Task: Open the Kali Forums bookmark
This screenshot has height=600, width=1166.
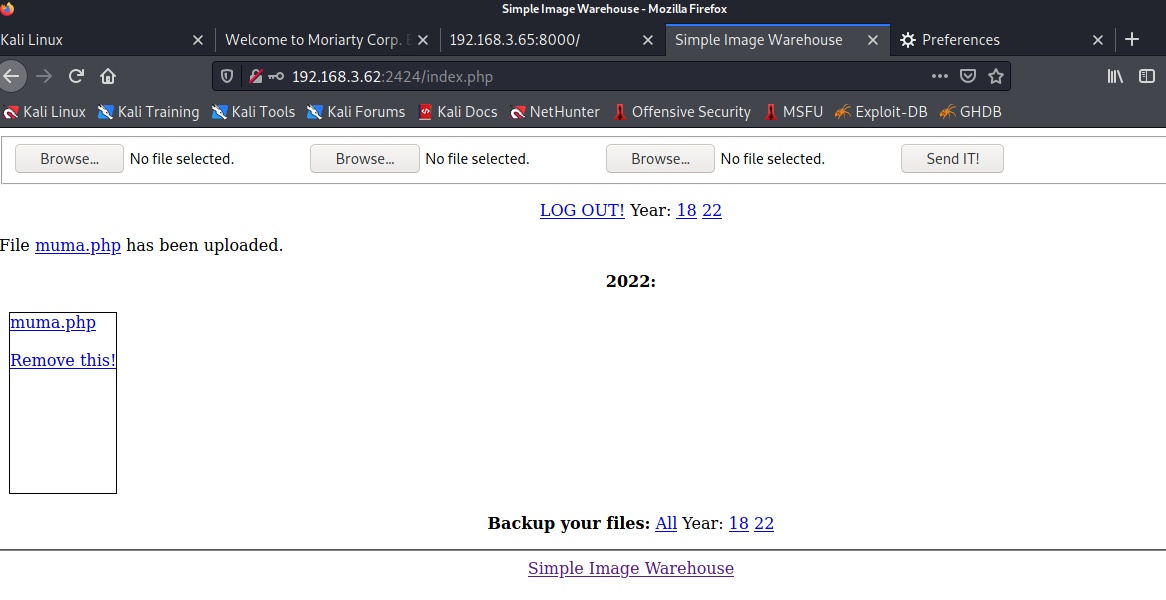Action: click(x=356, y=112)
